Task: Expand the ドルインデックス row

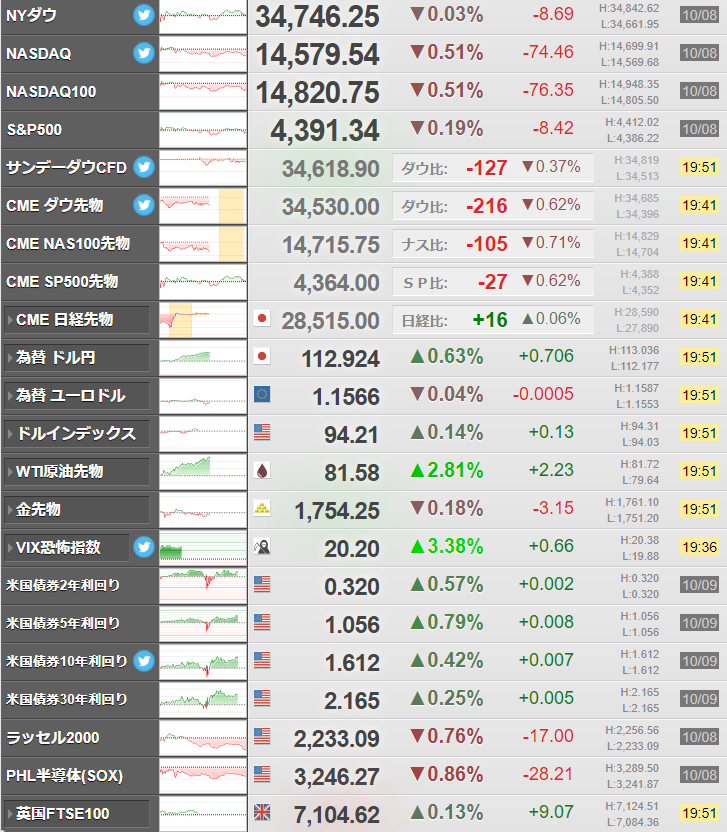Action: (77, 434)
